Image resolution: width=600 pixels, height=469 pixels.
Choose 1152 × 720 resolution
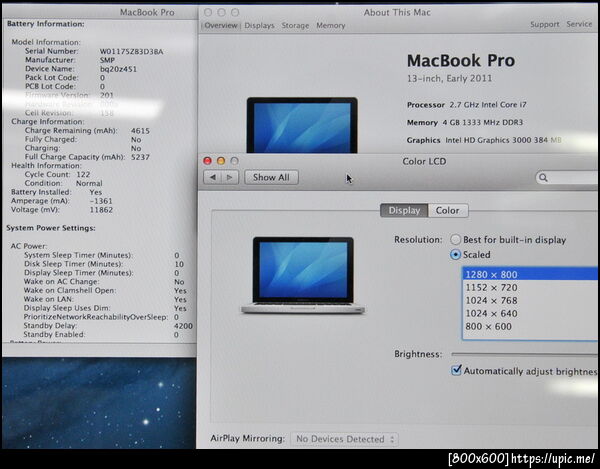point(530,287)
